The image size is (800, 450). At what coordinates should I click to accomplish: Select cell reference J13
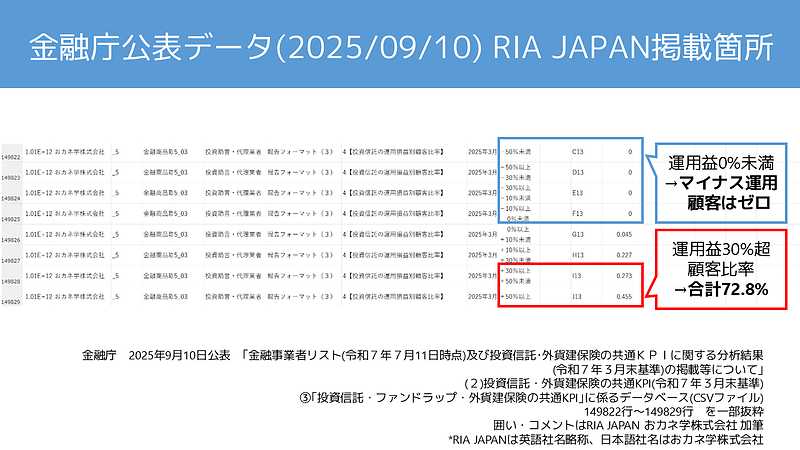tap(577, 297)
